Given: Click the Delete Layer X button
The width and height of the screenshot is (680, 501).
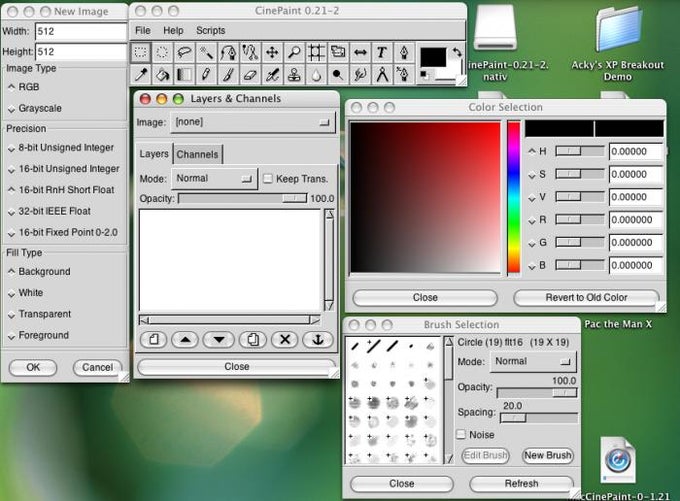Looking at the screenshot, I should pyautogui.click(x=285, y=340).
